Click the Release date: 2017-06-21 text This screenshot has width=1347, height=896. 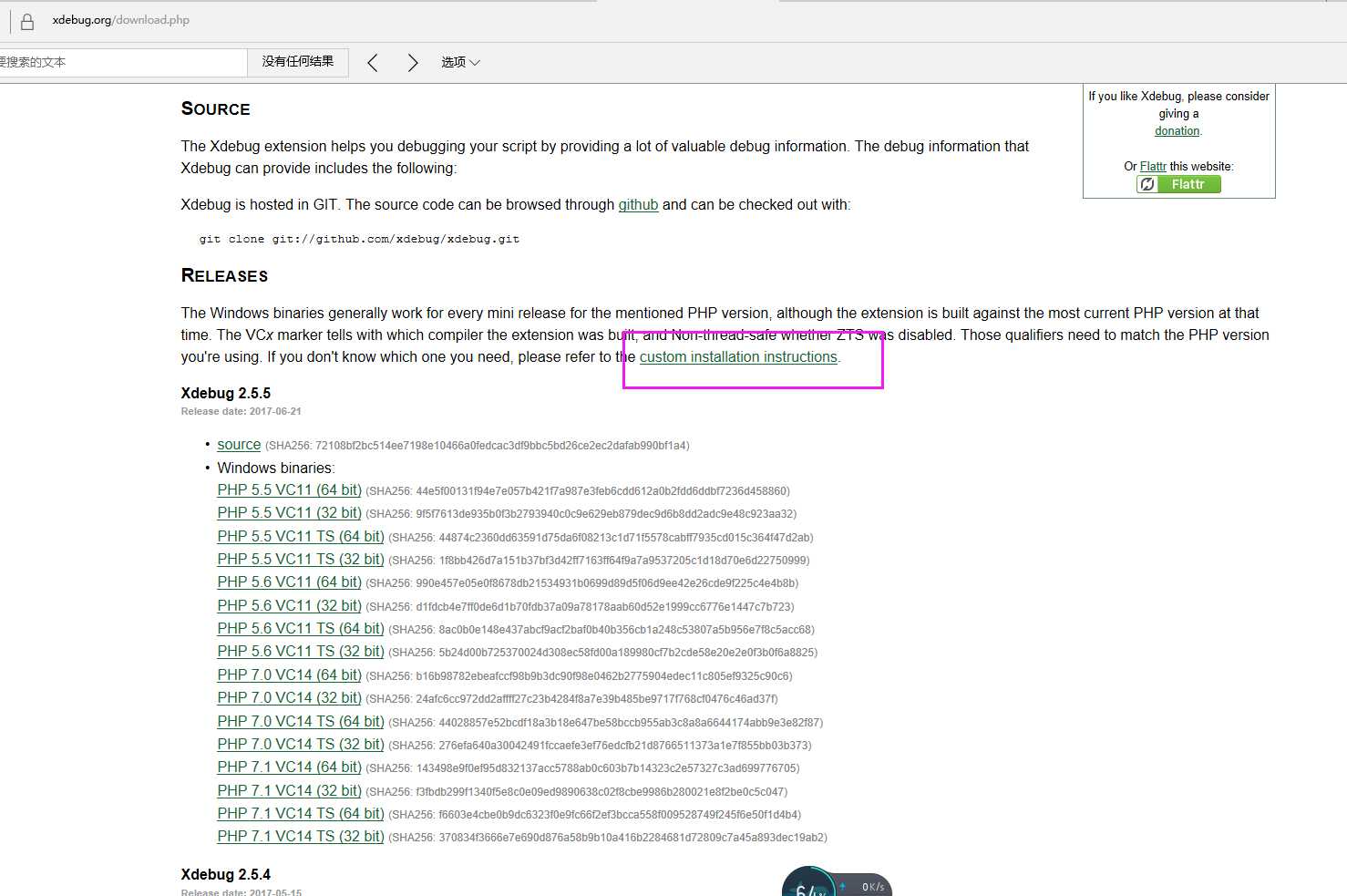click(x=241, y=411)
